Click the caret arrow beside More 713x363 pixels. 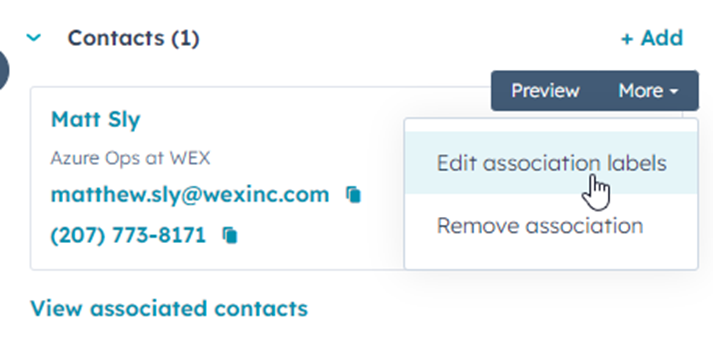coord(674,91)
